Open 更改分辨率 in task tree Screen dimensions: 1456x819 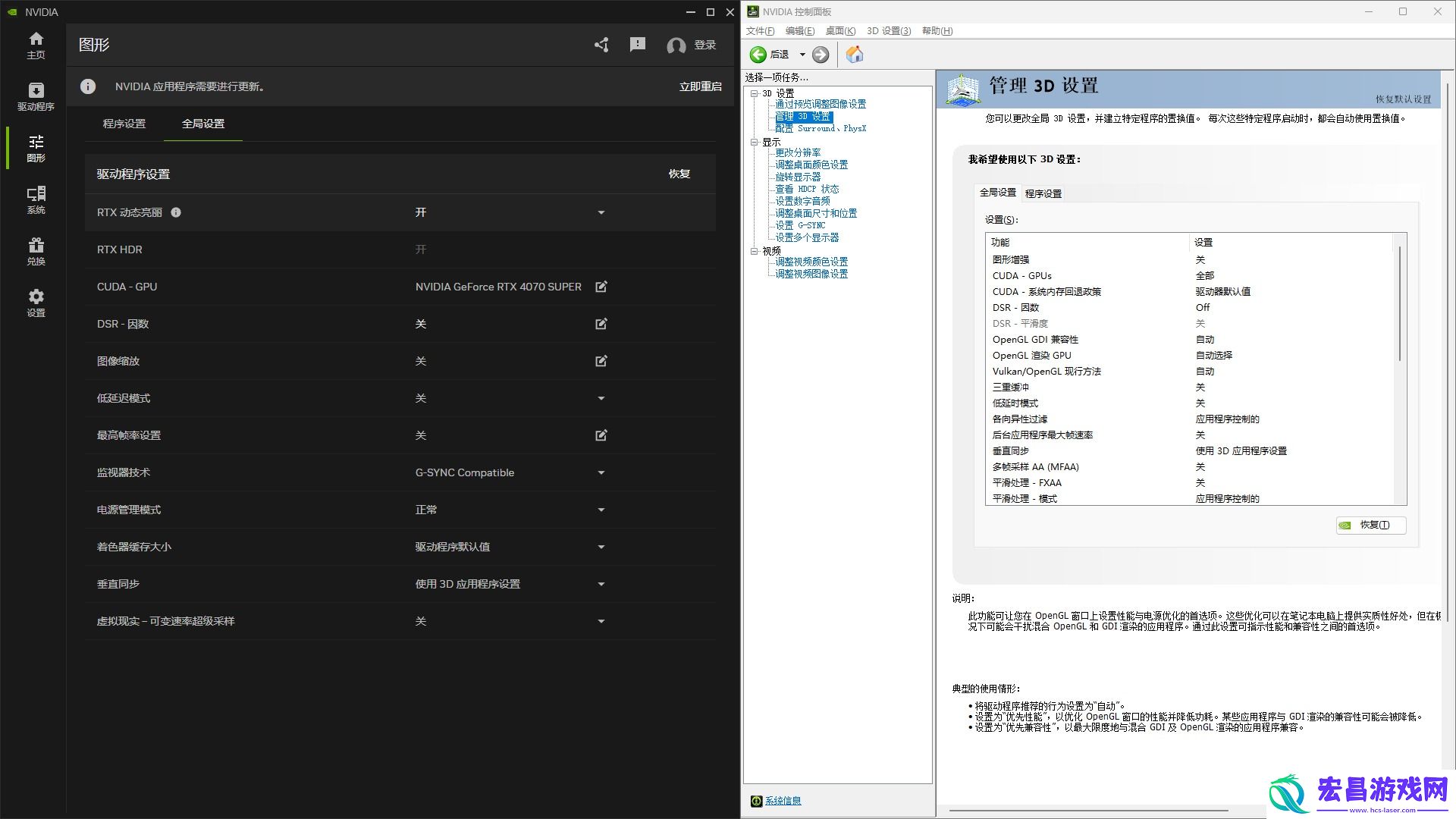coord(798,152)
